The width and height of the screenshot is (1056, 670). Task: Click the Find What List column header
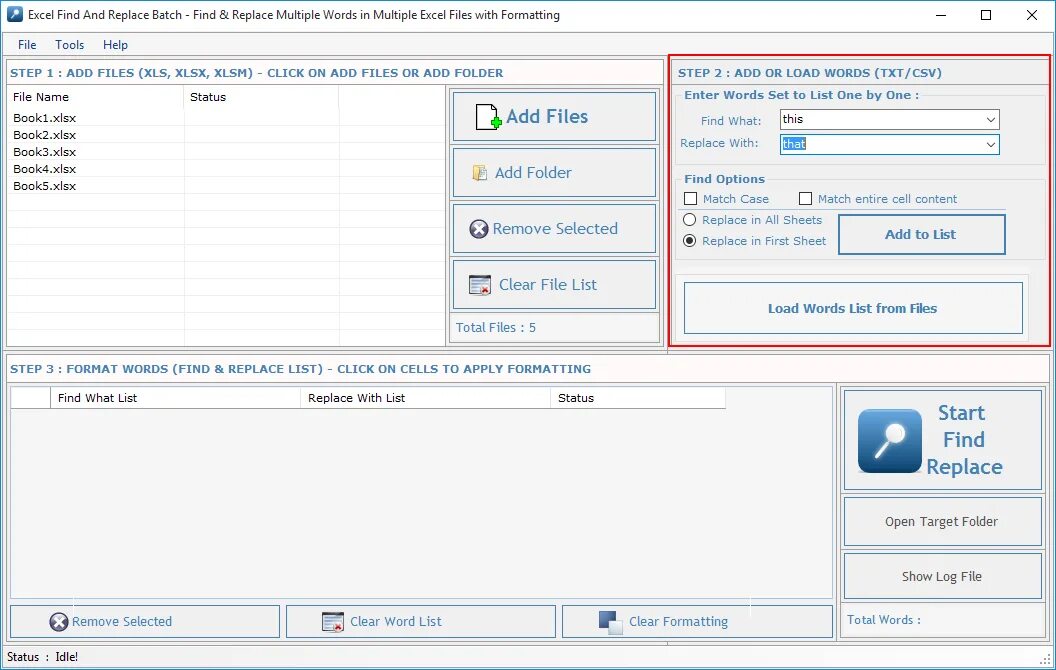[175, 398]
